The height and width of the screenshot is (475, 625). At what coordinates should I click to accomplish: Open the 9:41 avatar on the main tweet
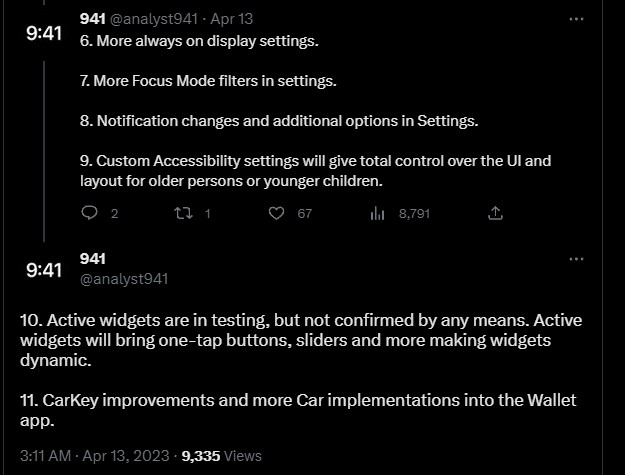pyautogui.click(x=44, y=270)
